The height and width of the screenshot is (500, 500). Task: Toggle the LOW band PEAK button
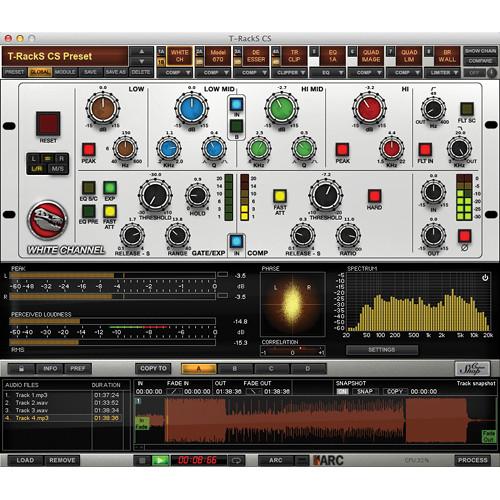(x=89, y=150)
